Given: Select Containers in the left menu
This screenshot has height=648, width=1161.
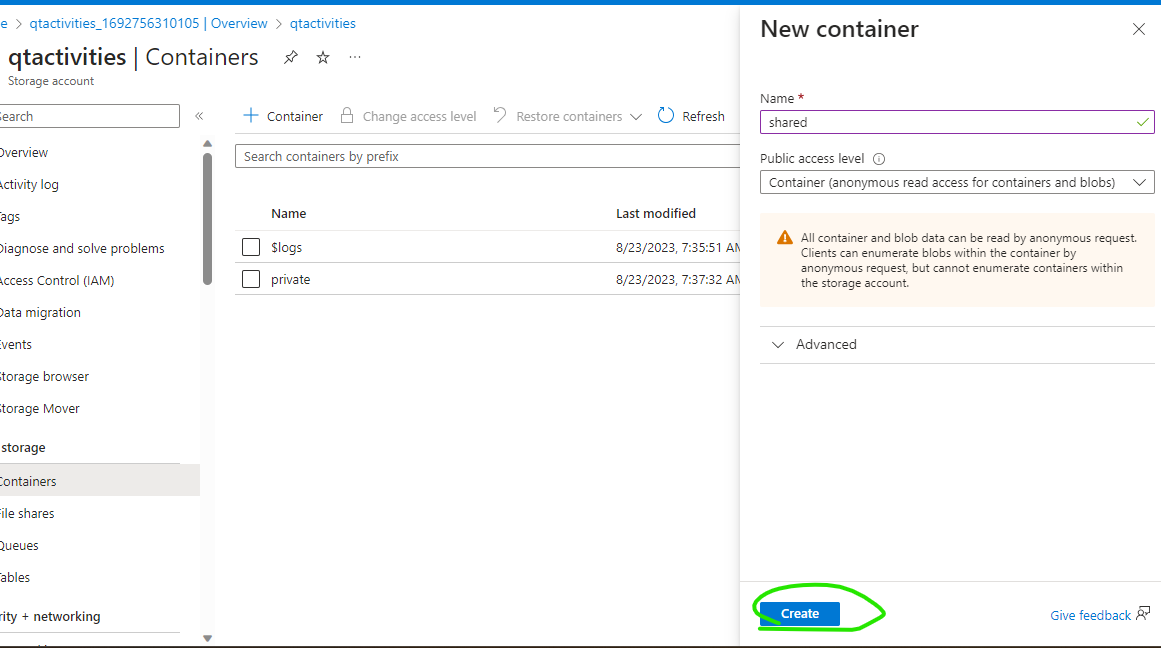Looking at the screenshot, I should [x=99, y=481].
